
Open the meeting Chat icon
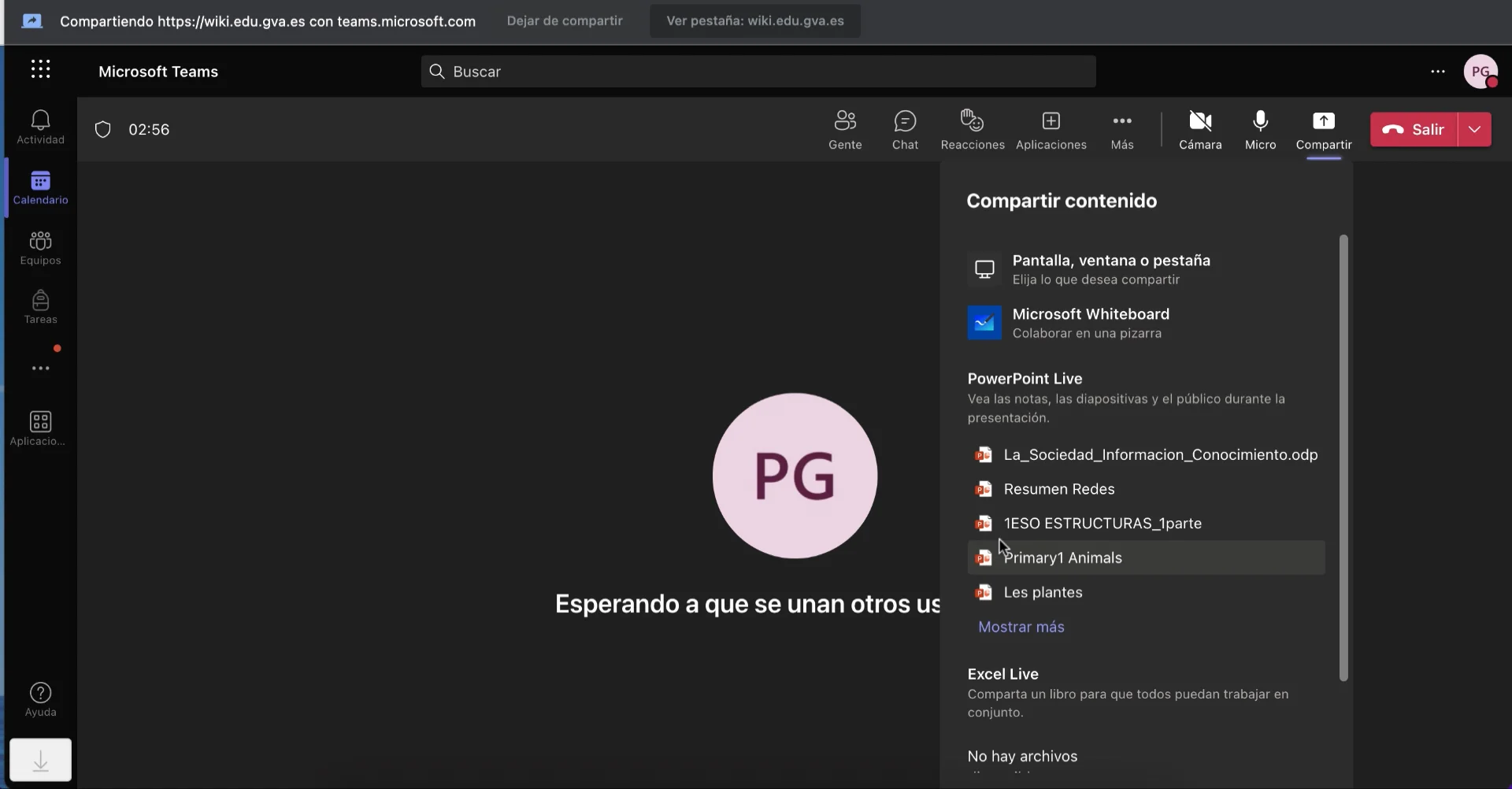(x=905, y=130)
